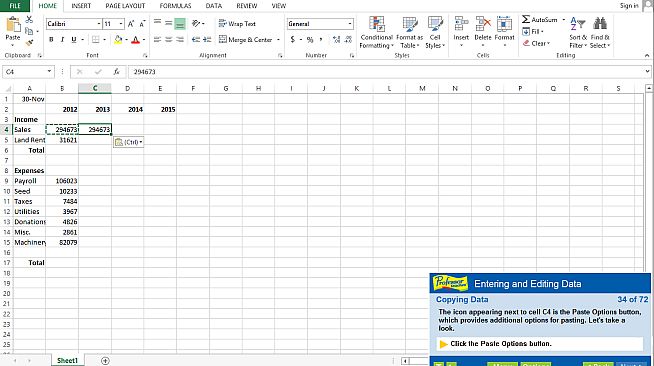Image resolution: width=654 pixels, height=366 pixels.
Task: Add a new sheet with plus button
Action: 105,361
